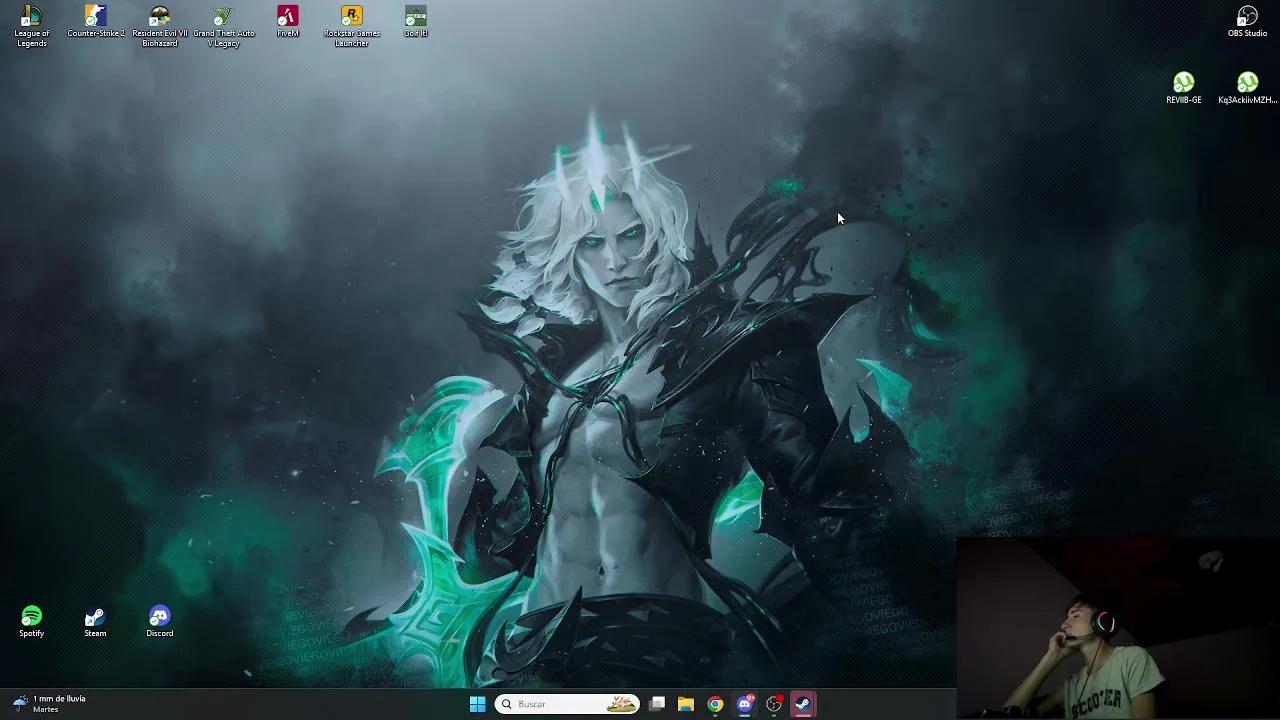
Task: Select the OBS Studio desktop shortcut
Action: coord(1247,18)
